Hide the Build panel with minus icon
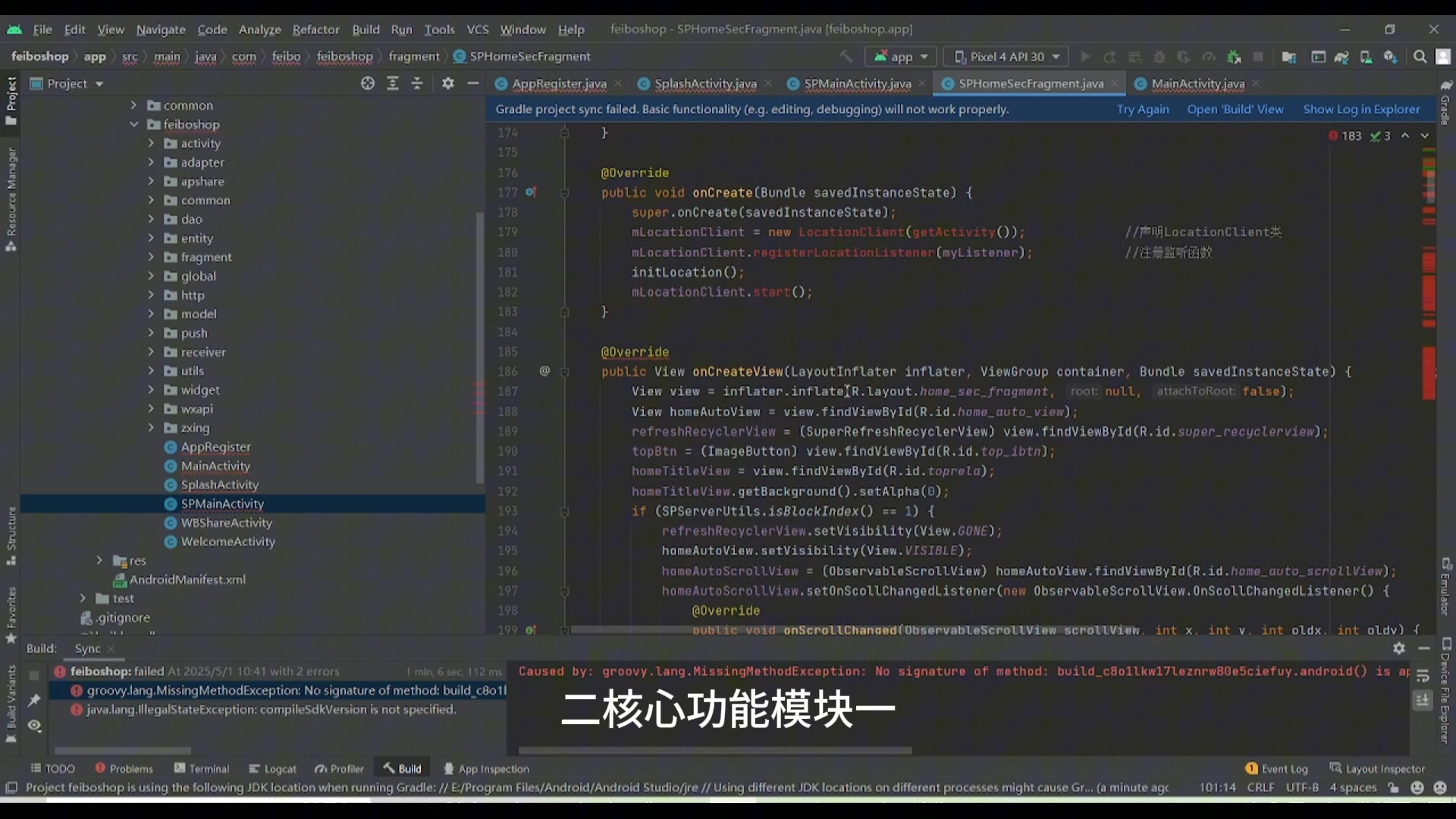This screenshot has height=819, width=1456. (1424, 648)
